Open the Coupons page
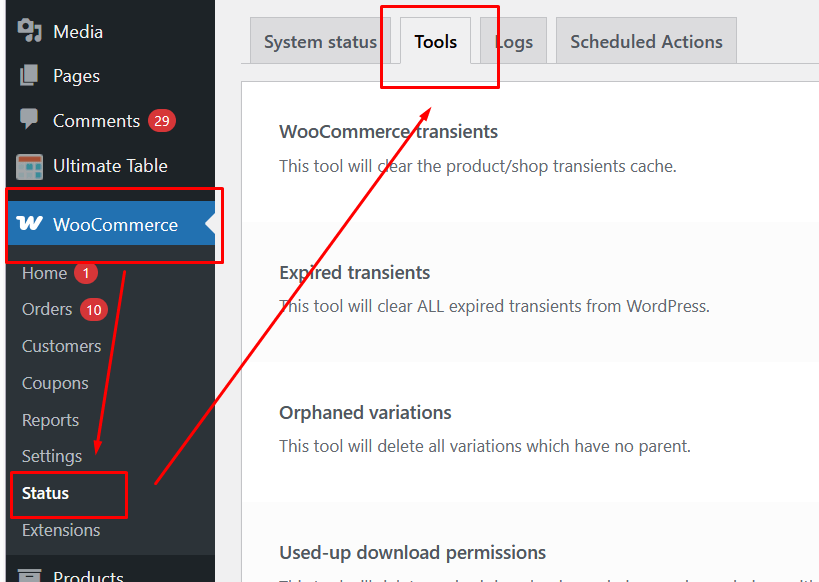The image size is (819, 582). (x=55, y=383)
